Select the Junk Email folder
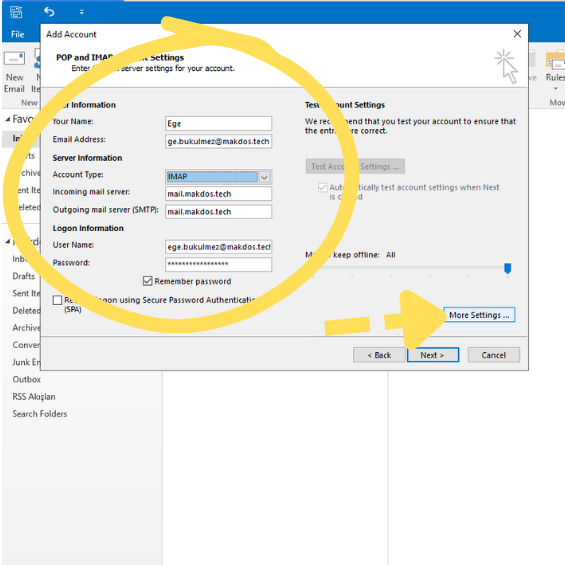The height and width of the screenshot is (565, 565). 26,362
